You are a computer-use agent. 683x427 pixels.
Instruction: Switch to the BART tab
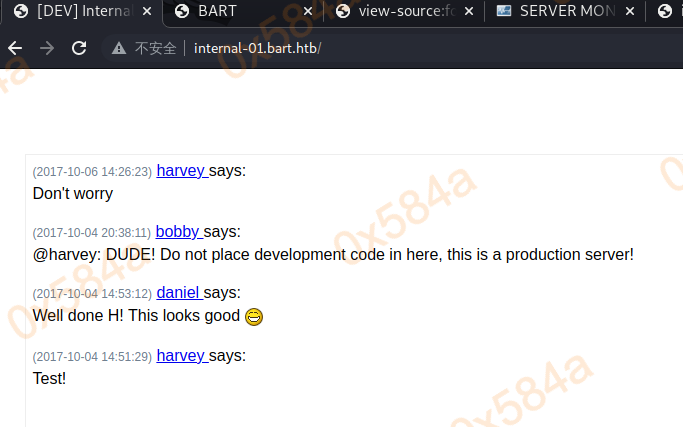pos(240,12)
